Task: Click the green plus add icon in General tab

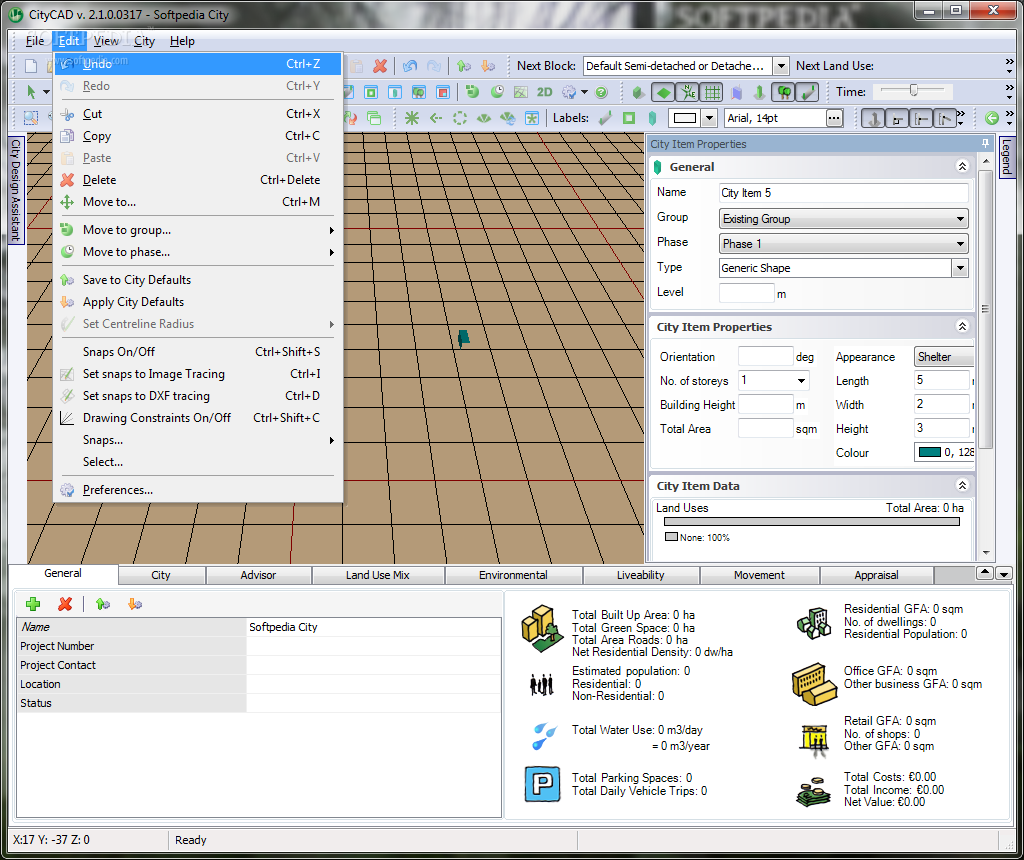Action: [33, 604]
